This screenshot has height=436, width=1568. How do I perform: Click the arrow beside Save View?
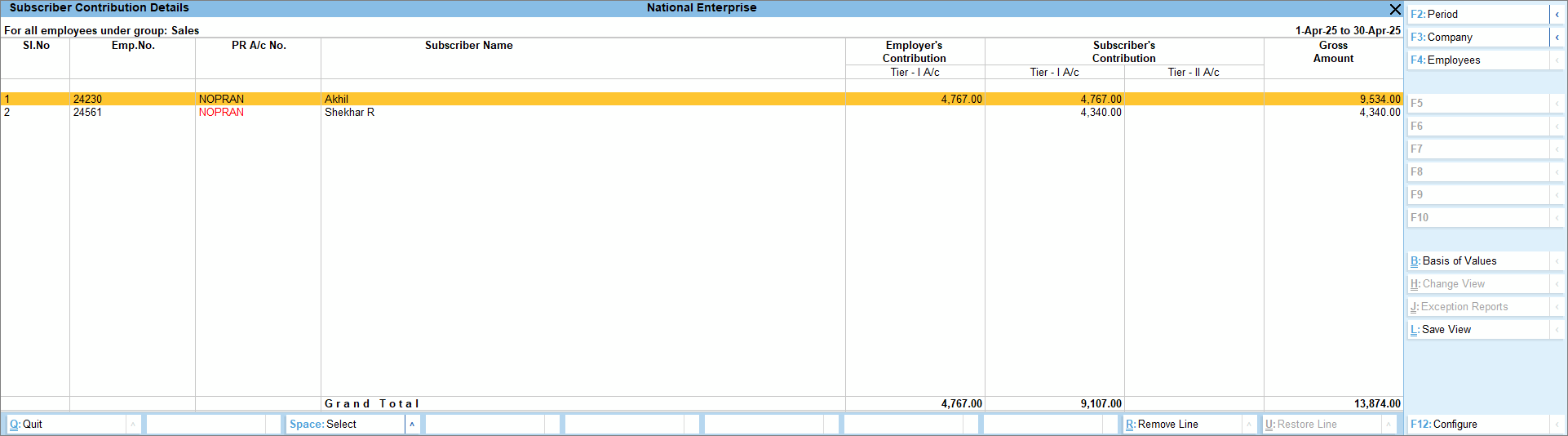[1557, 330]
